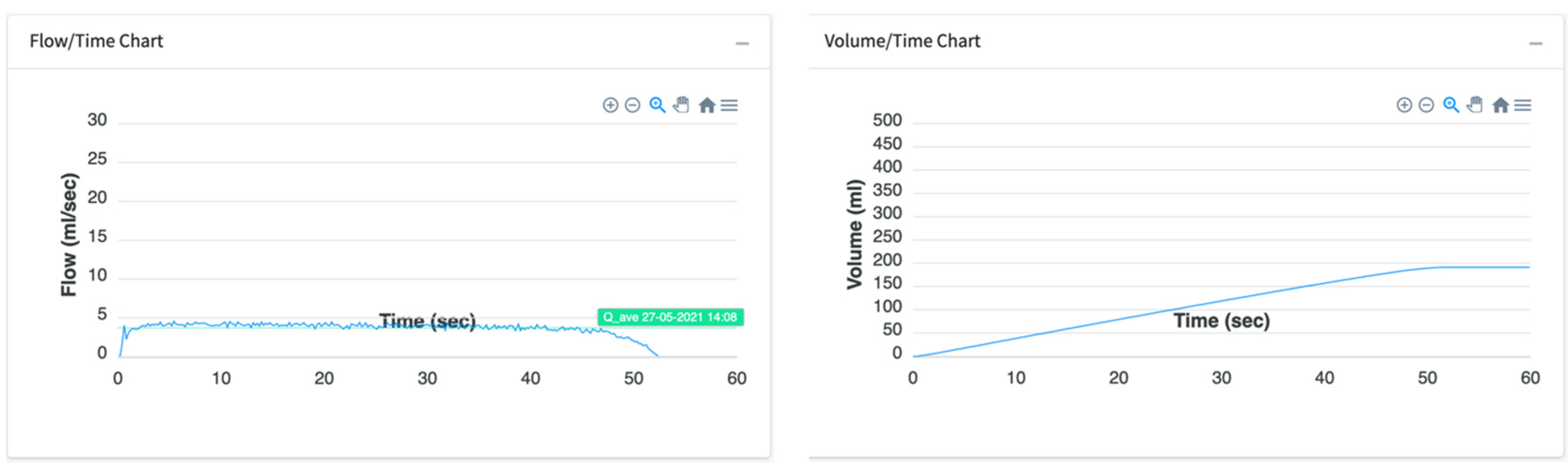This screenshot has height=469, width=1568.
Task: Zoom in on the Flow/Time chart
Action: (610, 105)
